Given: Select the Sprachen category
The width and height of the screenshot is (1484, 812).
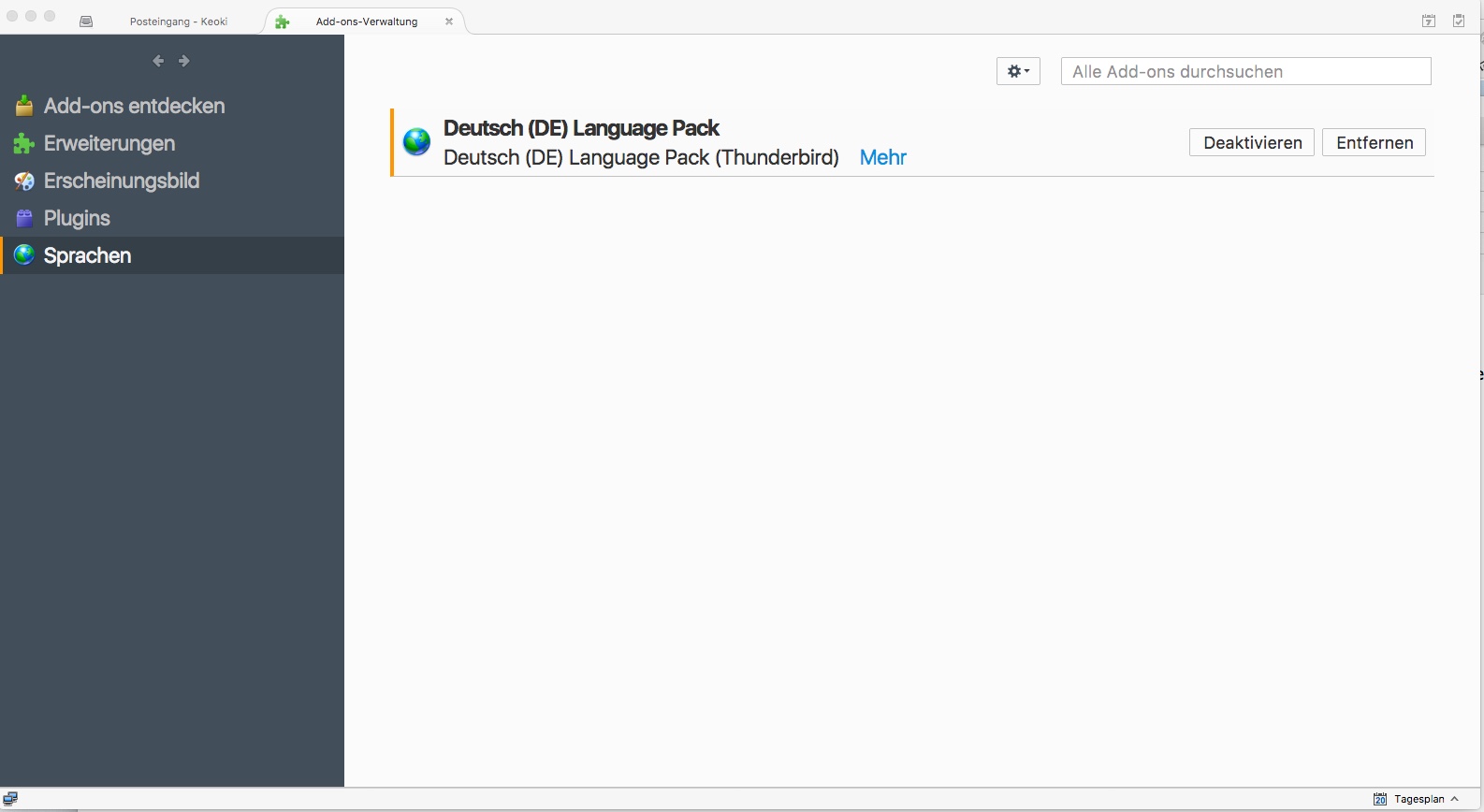Looking at the screenshot, I should click(172, 255).
